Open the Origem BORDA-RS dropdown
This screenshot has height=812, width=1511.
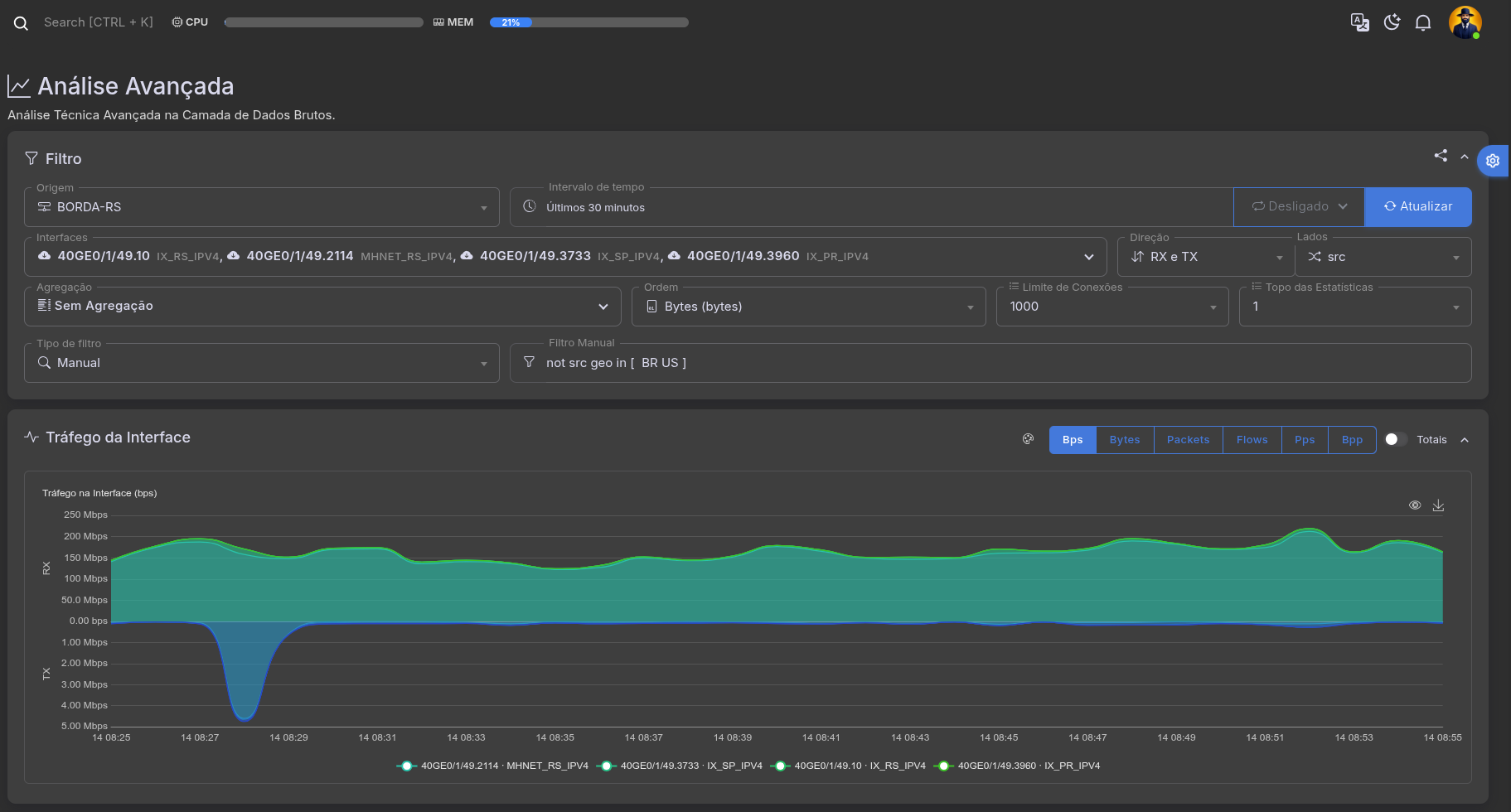(261, 207)
